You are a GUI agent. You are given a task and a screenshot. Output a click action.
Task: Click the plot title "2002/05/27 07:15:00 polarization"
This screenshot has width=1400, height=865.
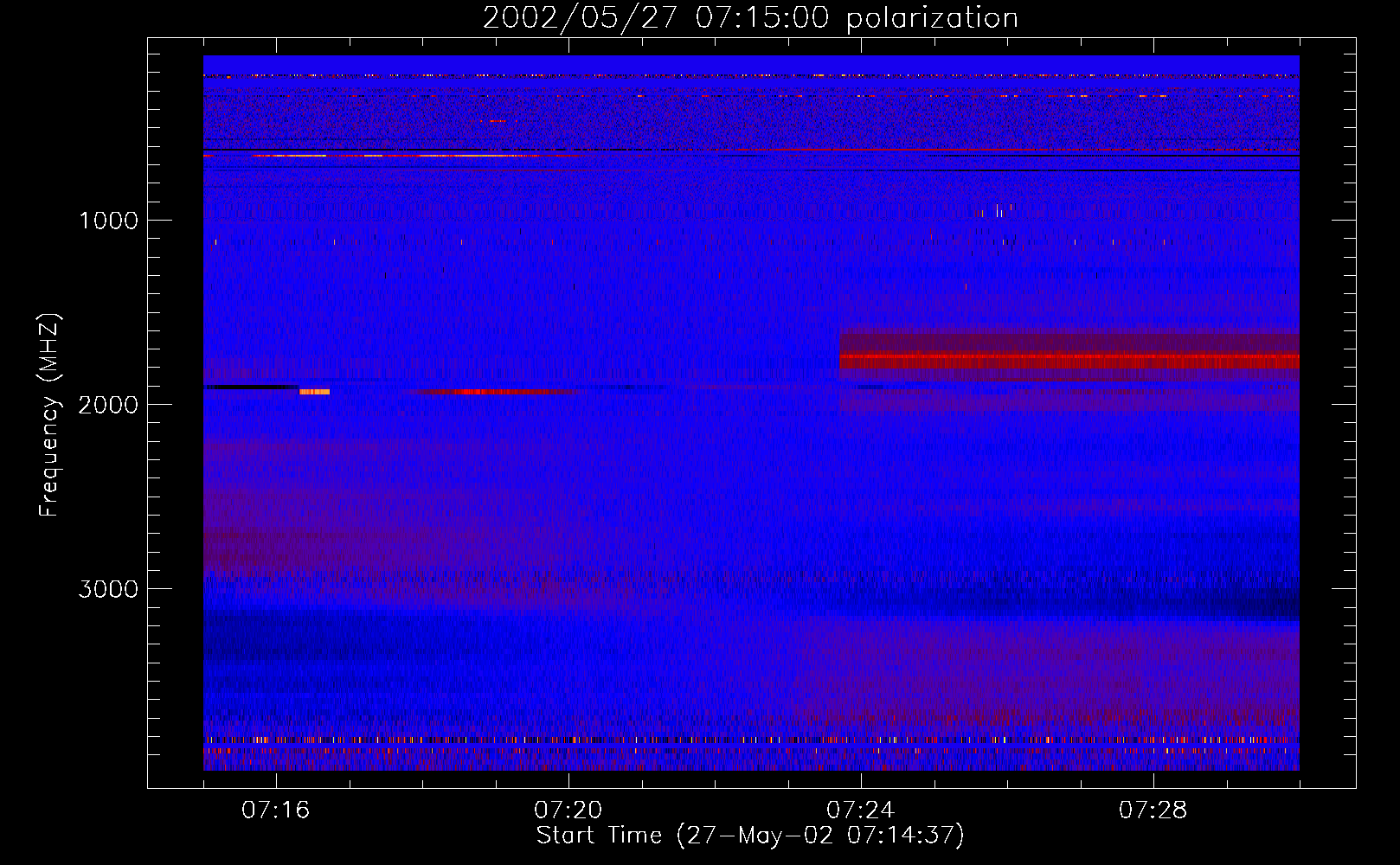[750, 18]
